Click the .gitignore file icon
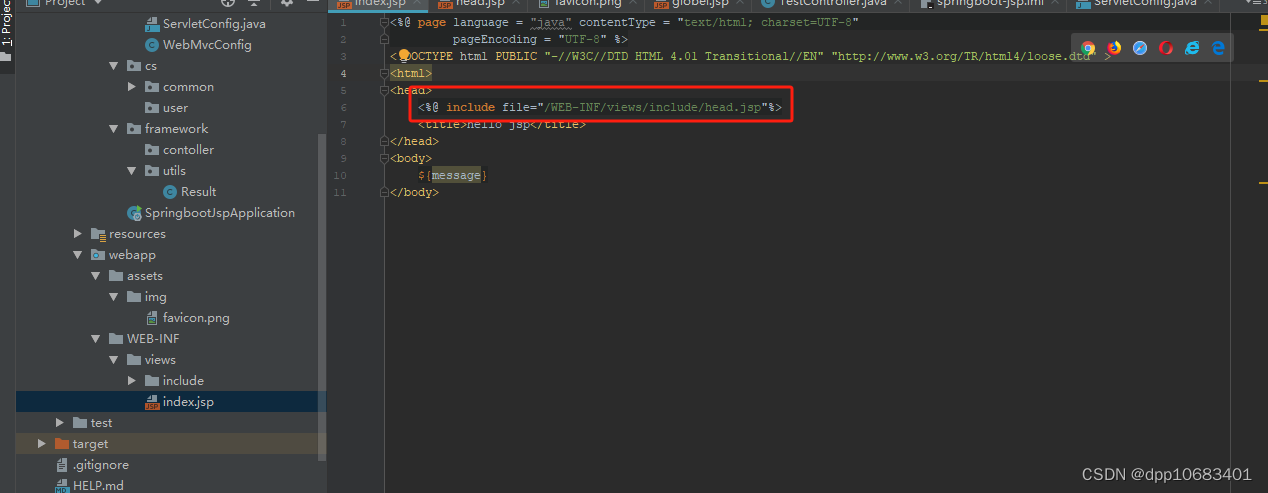 (x=62, y=464)
